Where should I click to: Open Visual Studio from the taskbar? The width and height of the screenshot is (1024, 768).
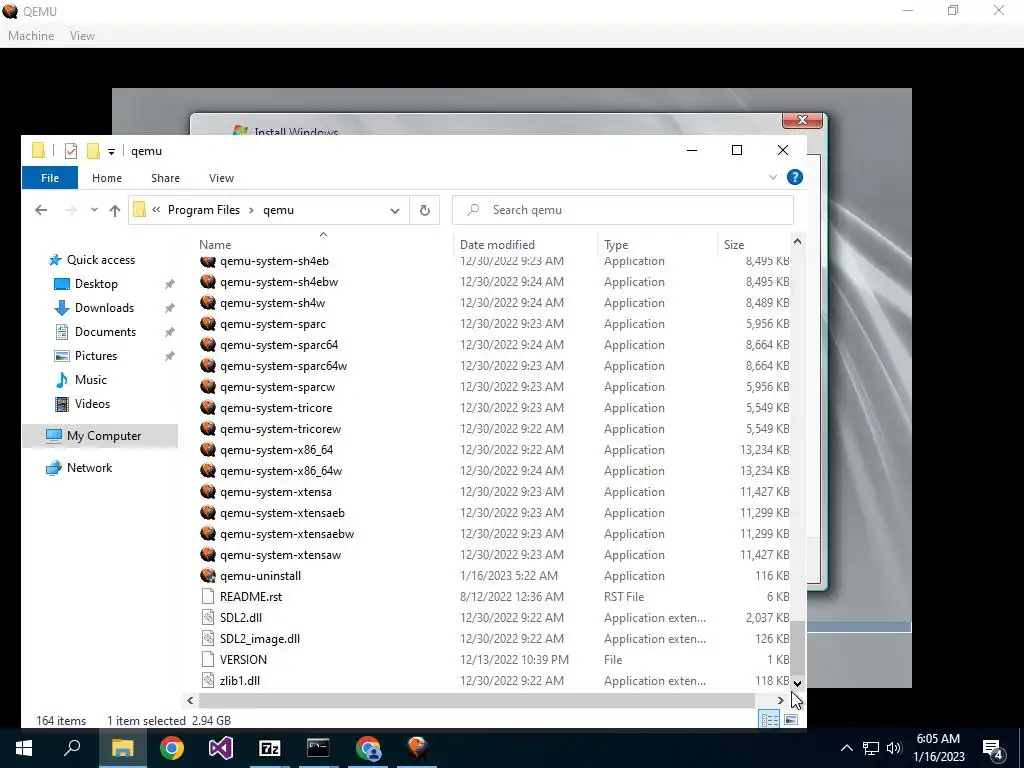click(221, 748)
